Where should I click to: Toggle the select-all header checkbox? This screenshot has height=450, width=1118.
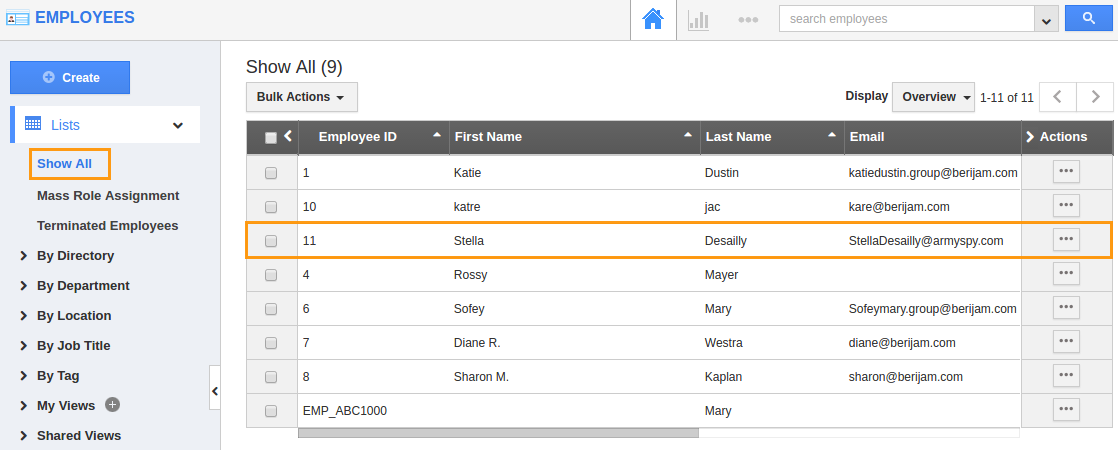click(x=271, y=138)
